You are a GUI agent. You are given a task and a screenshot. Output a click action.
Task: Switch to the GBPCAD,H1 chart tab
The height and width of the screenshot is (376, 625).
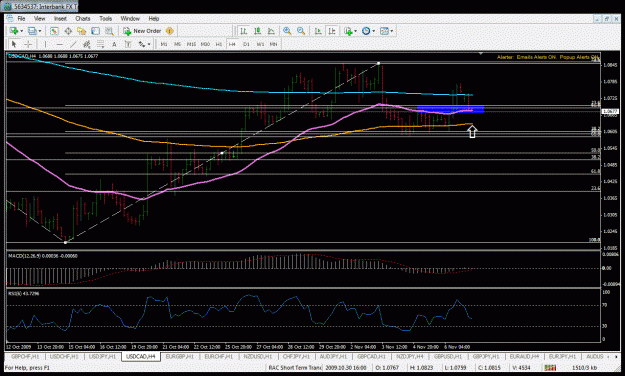[371, 356]
